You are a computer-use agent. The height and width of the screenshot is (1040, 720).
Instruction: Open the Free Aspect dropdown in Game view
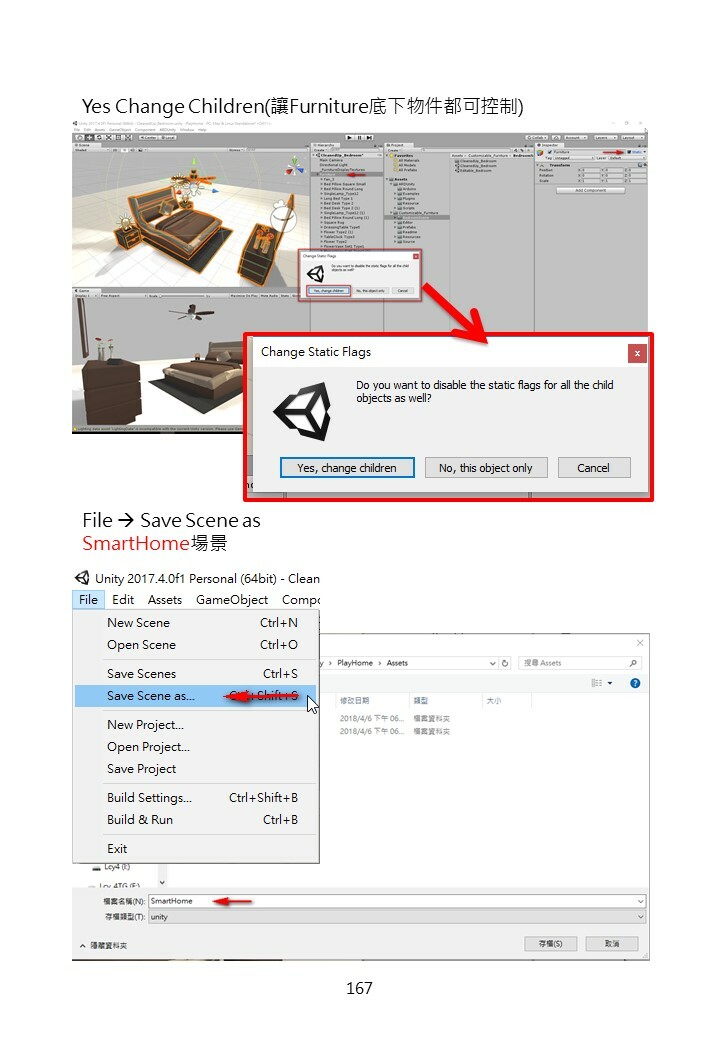click(x=123, y=296)
